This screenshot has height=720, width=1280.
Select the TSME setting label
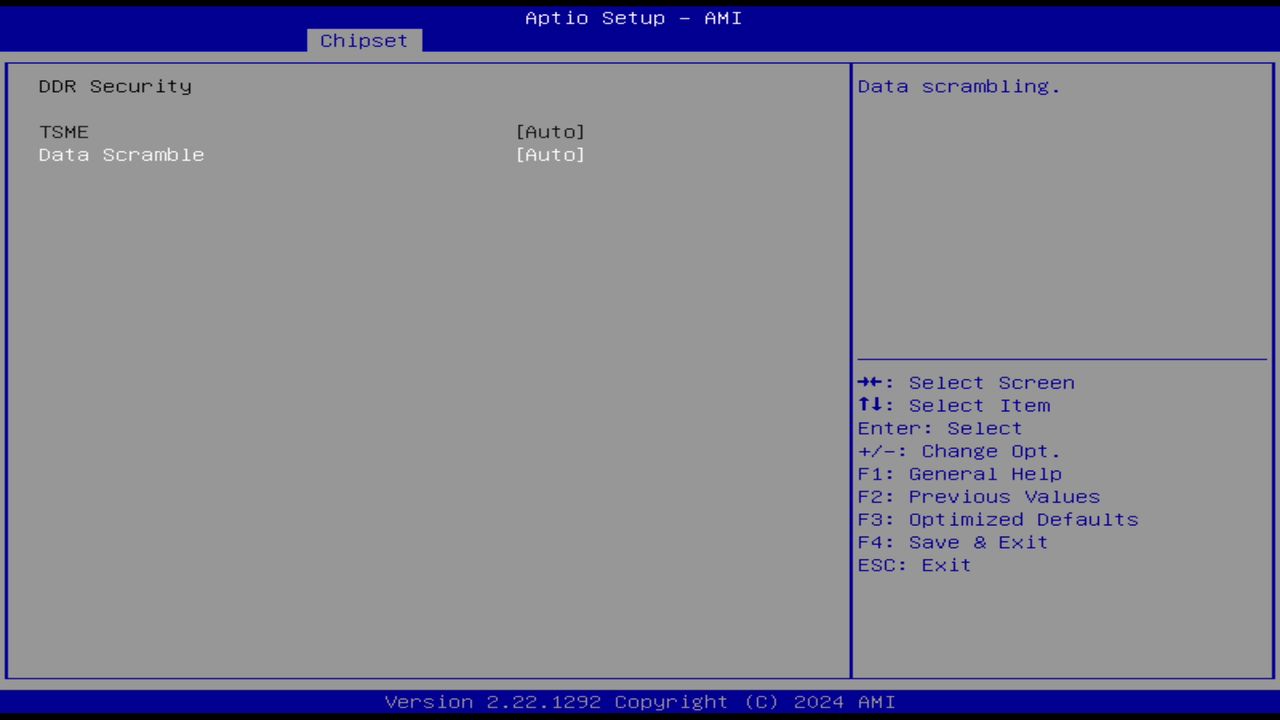click(x=64, y=132)
